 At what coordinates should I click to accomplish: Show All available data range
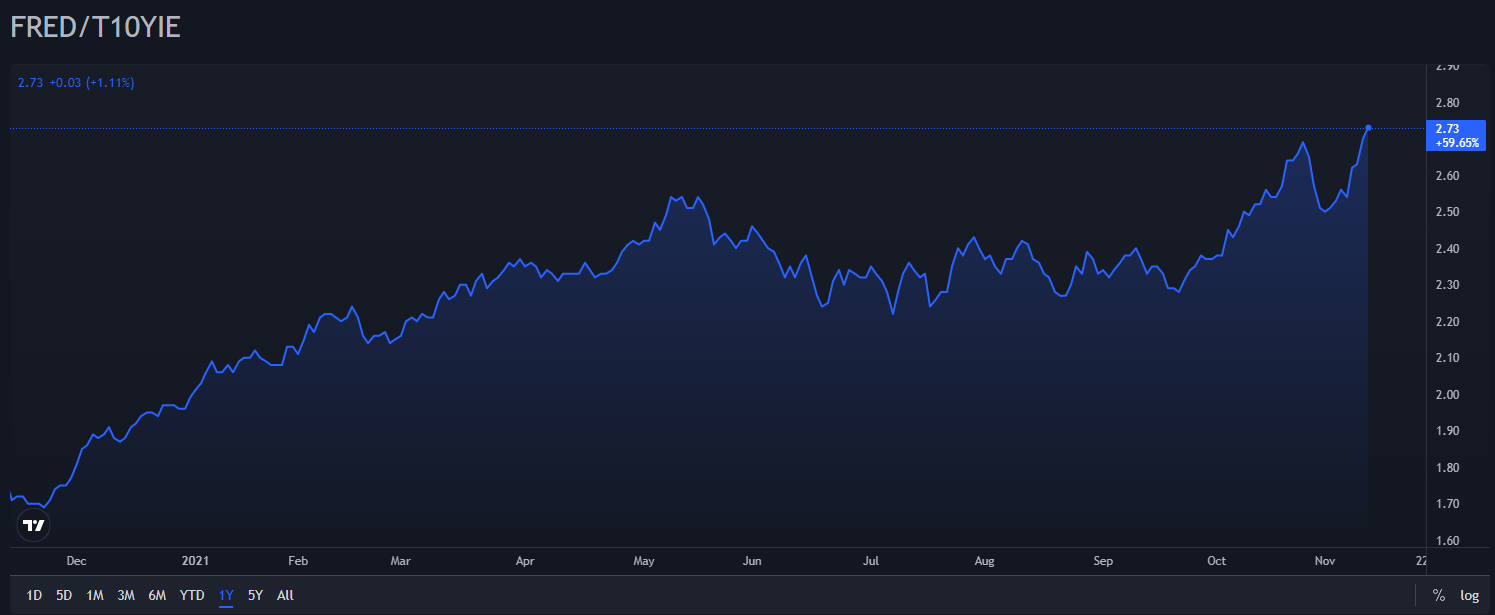click(285, 595)
